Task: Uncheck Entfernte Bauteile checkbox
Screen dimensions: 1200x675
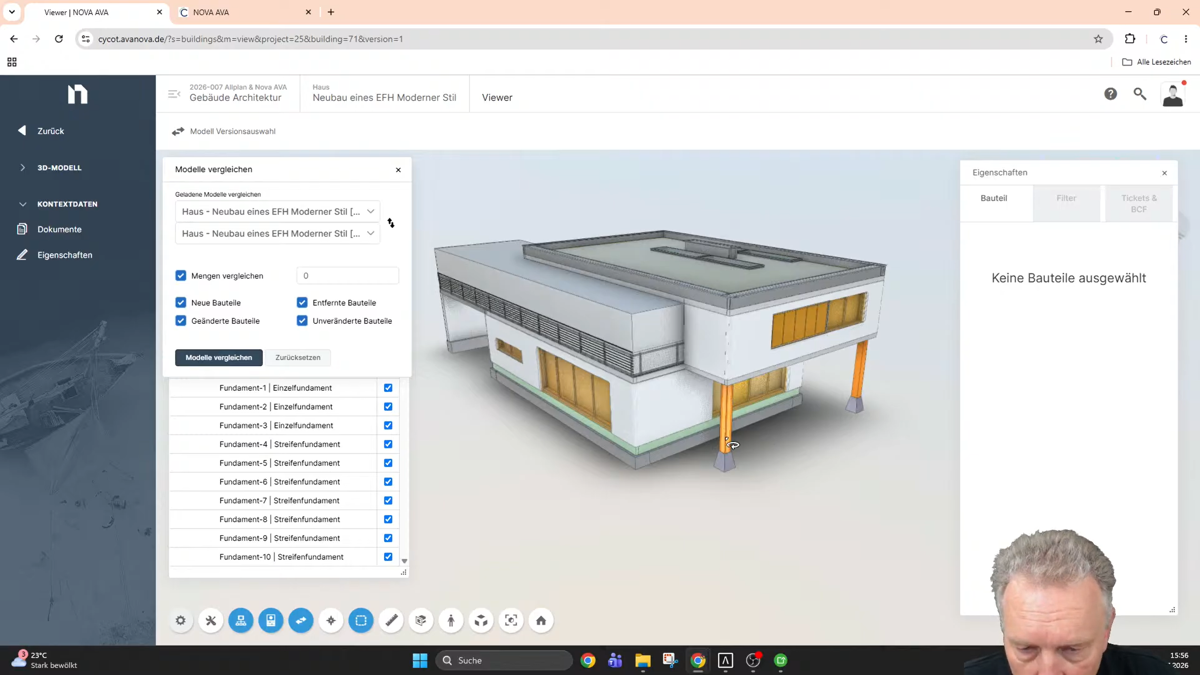Action: [x=302, y=302]
